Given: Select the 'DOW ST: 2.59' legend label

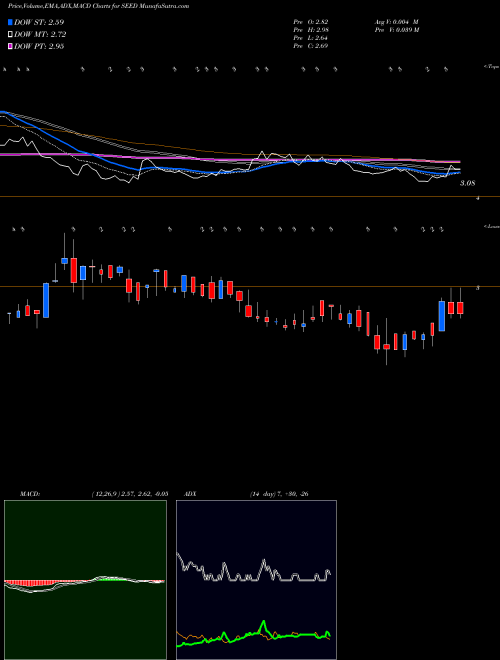Looking at the screenshot, I should 39,22.
